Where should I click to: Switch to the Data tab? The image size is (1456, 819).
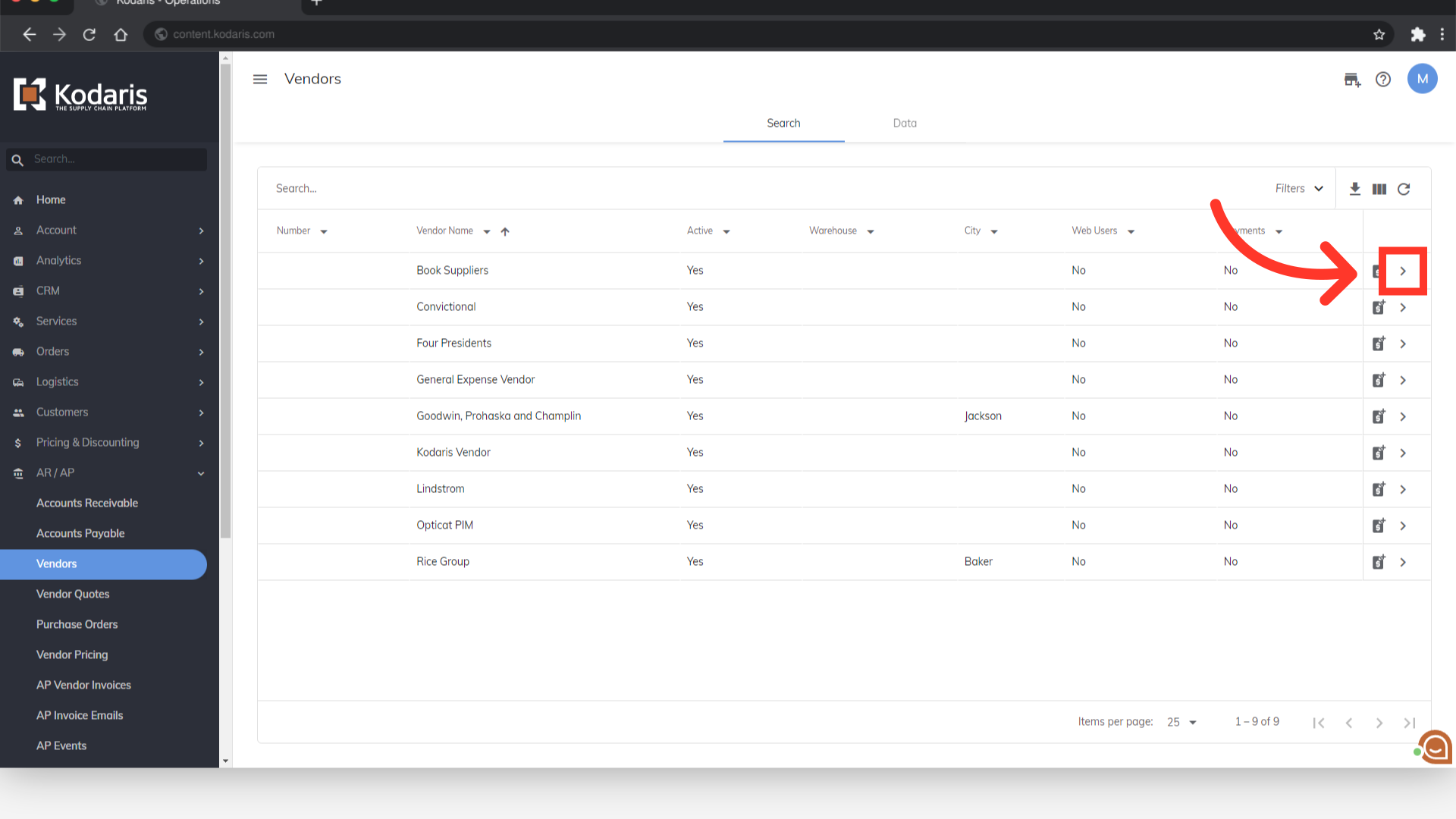[x=905, y=123]
